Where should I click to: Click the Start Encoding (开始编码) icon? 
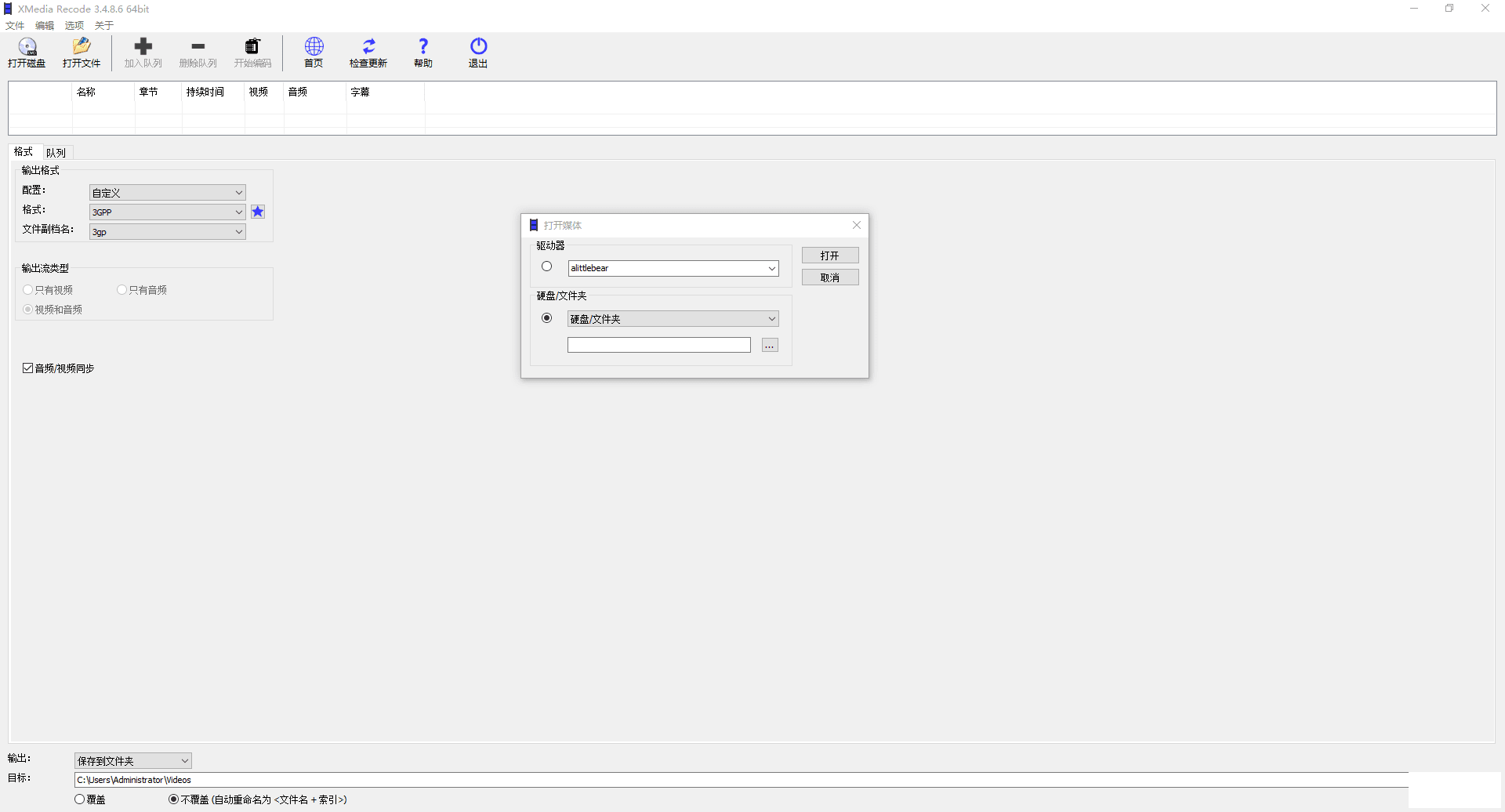(x=252, y=46)
